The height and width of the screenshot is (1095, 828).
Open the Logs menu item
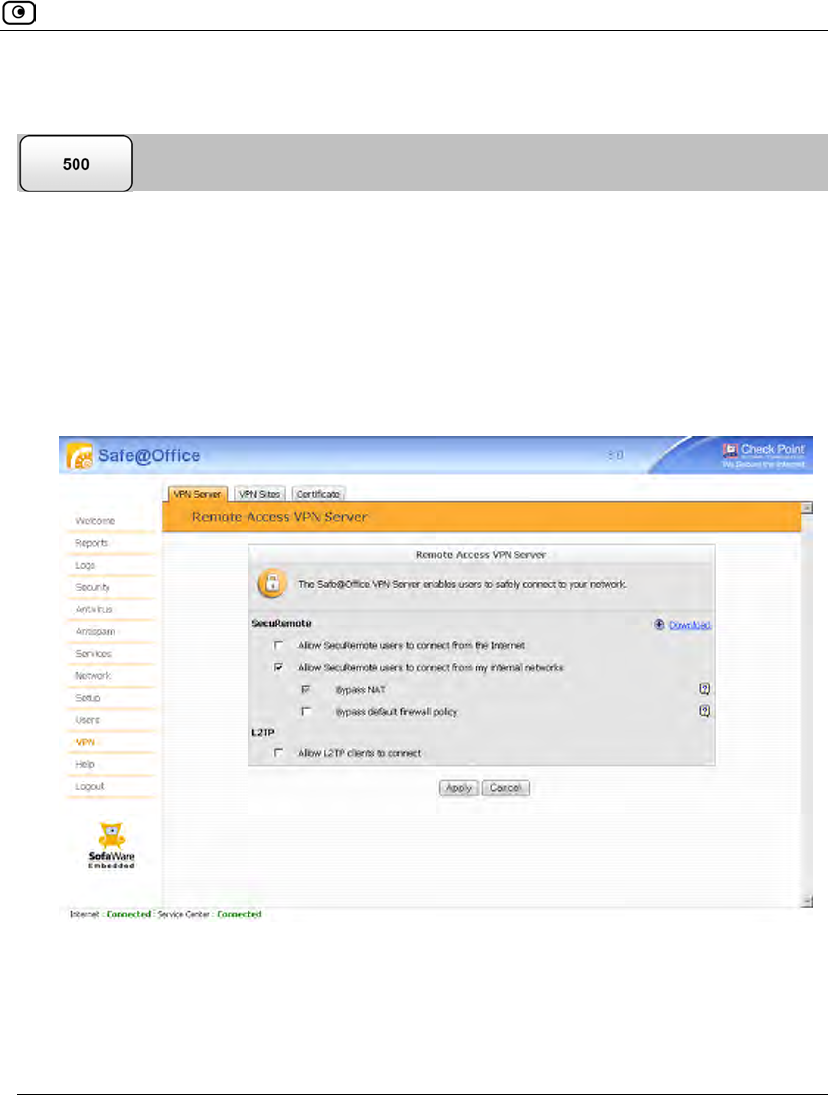point(85,565)
